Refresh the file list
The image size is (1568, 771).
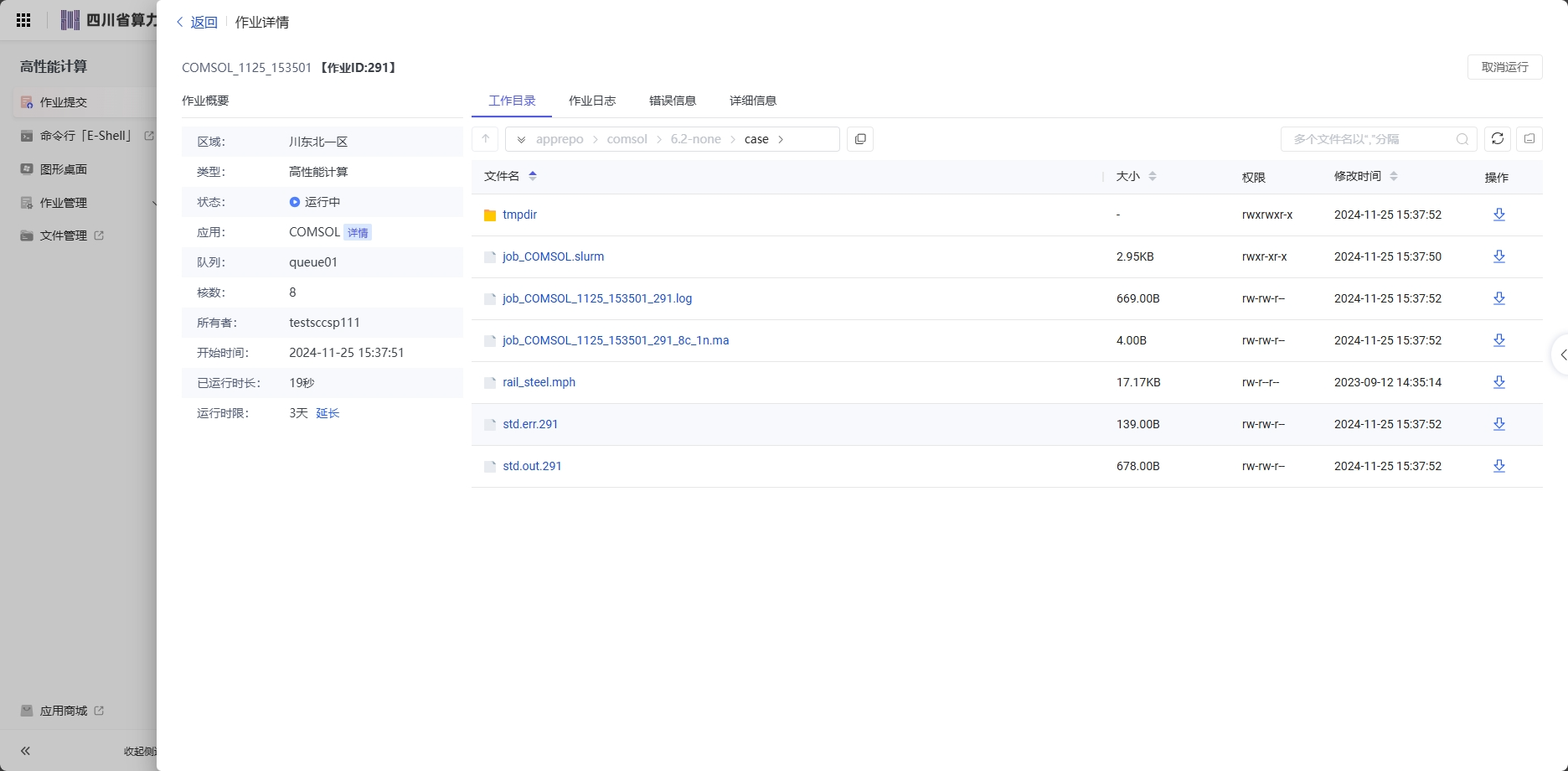pos(1498,139)
